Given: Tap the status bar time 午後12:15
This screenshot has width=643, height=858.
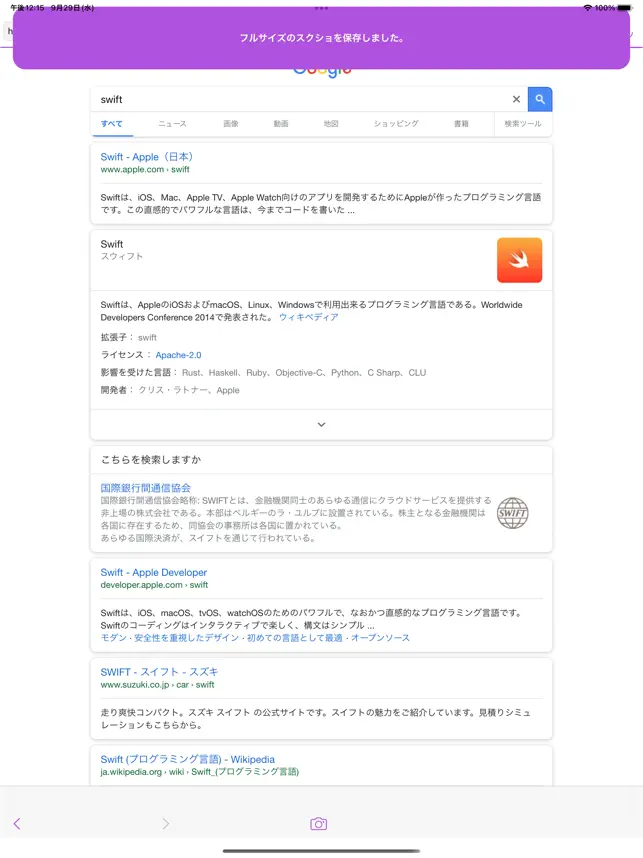Looking at the screenshot, I should [x=27, y=8].
